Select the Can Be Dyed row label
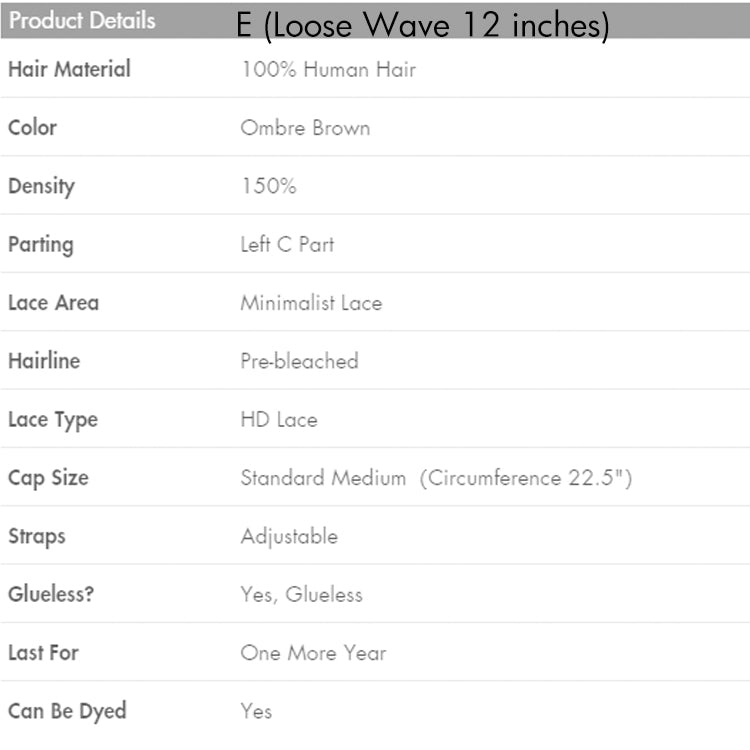 (67, 711)
